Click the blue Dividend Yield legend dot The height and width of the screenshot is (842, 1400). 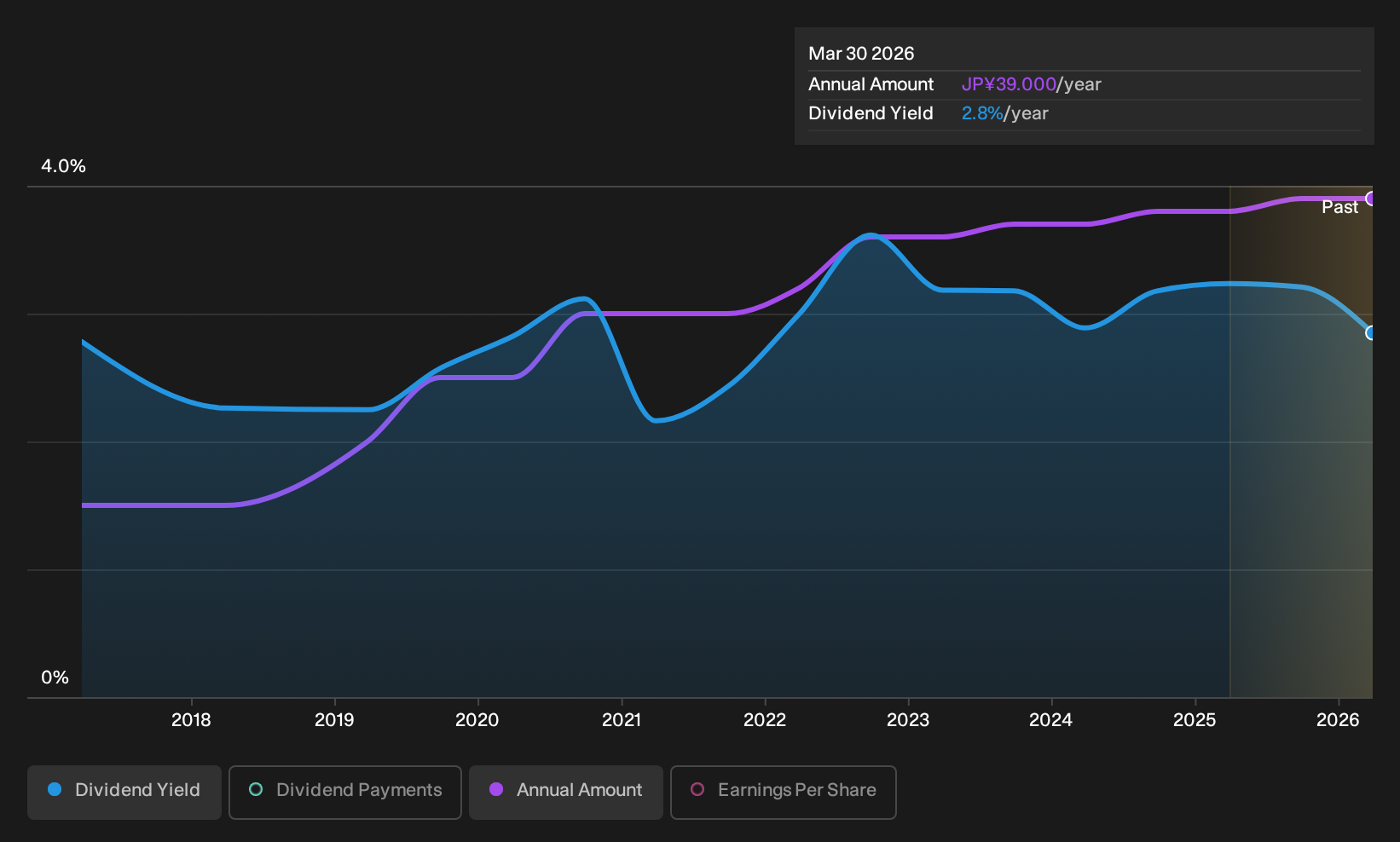click(x=55, y=790)
